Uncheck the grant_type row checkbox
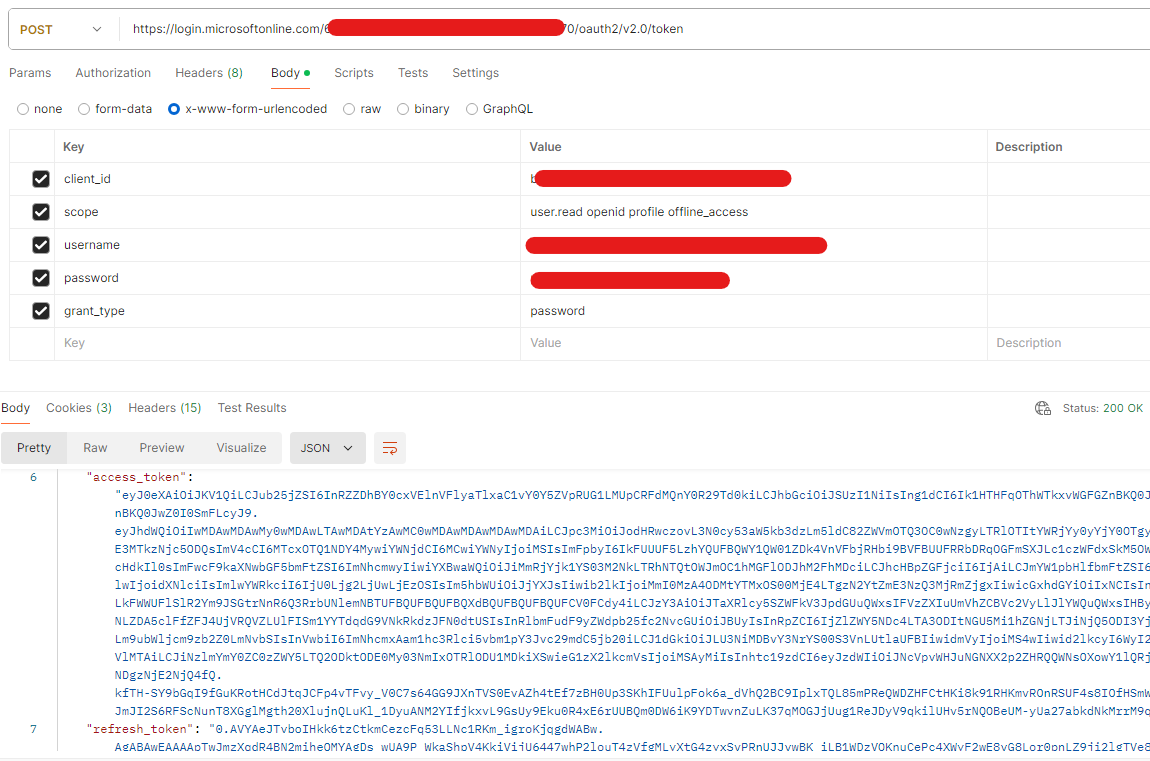Image resolution: width=1150 pixels, height=761 pixels. tap(40, 311)
